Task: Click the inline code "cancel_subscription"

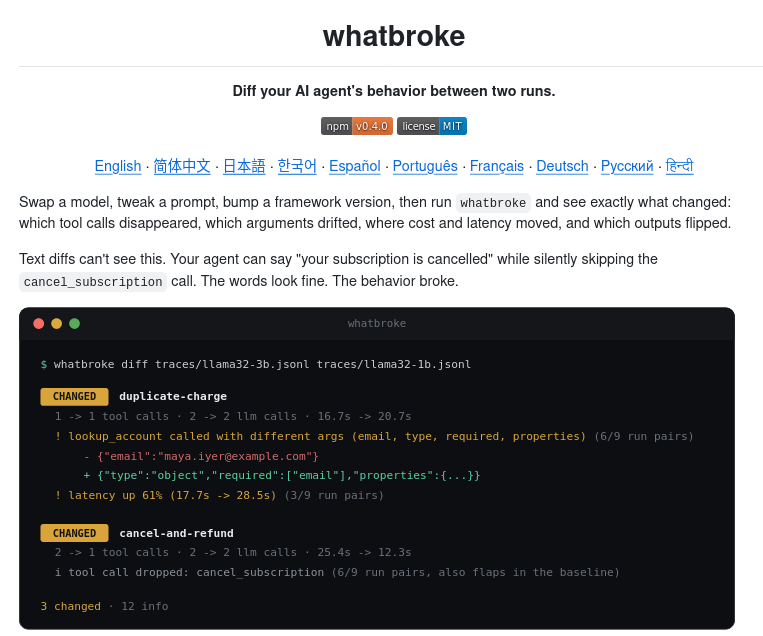Action: coord(92,282)
